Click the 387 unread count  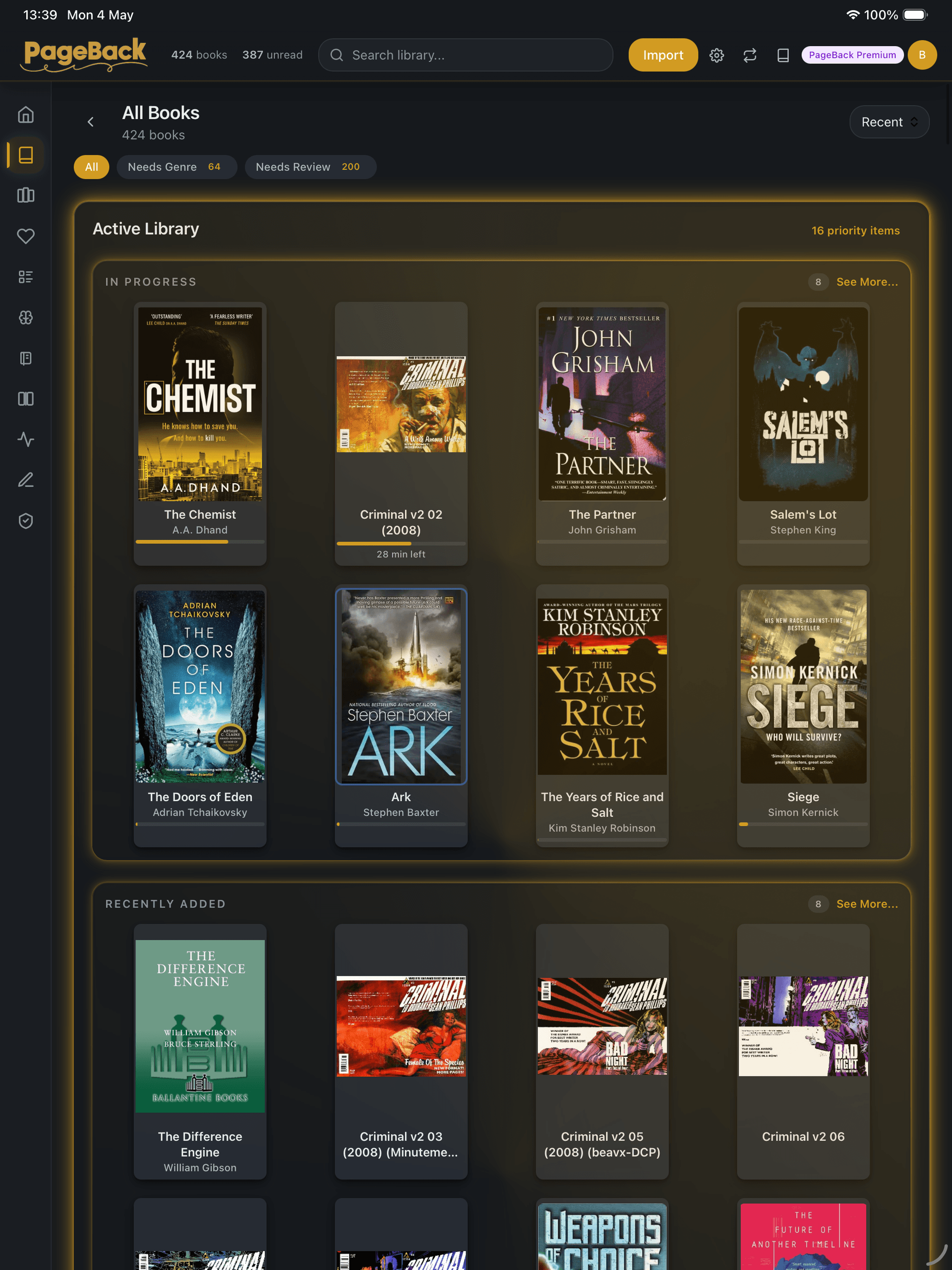(272, 55)
